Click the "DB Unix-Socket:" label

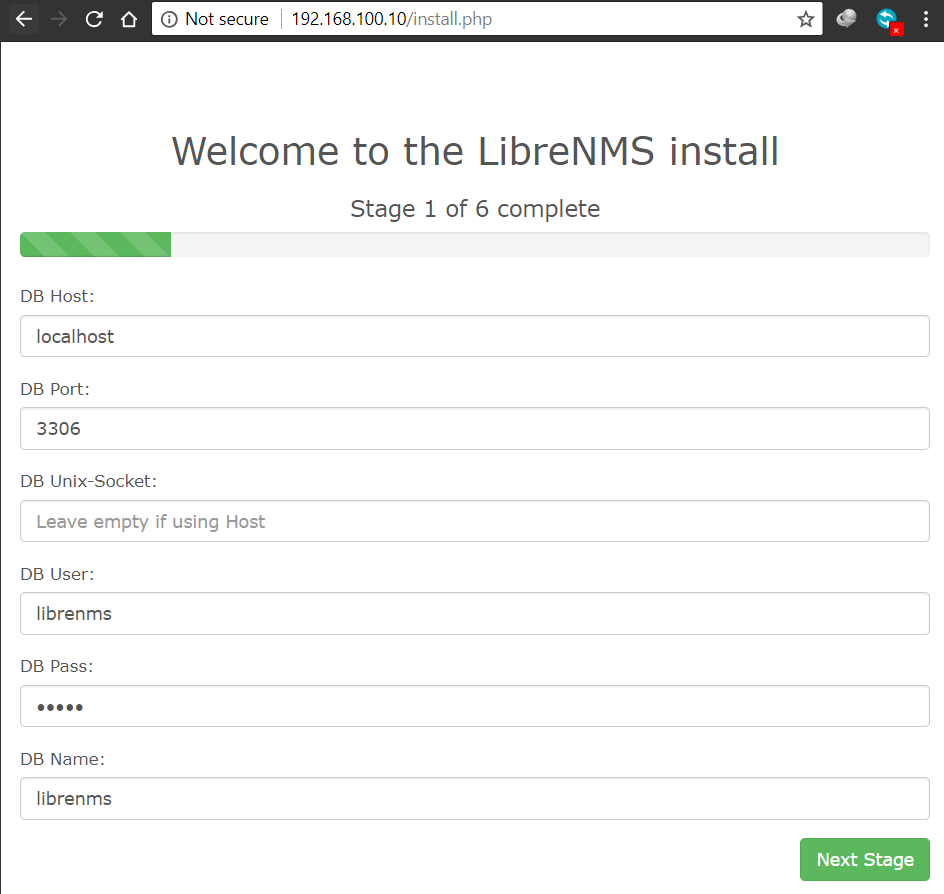point(88,481)
